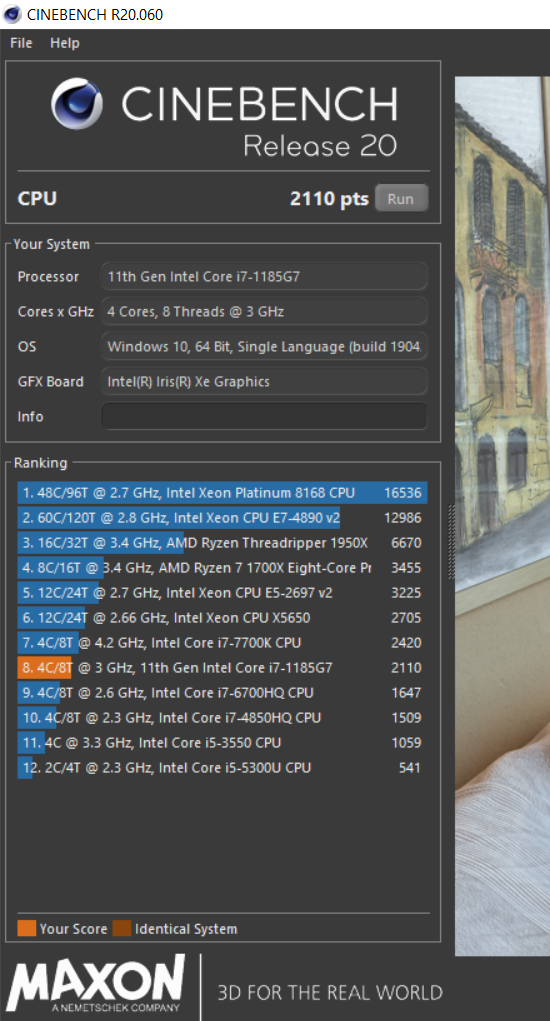Select the Core i5-5300U ranking entry
550x1021 pixels.
coord(223,768)
